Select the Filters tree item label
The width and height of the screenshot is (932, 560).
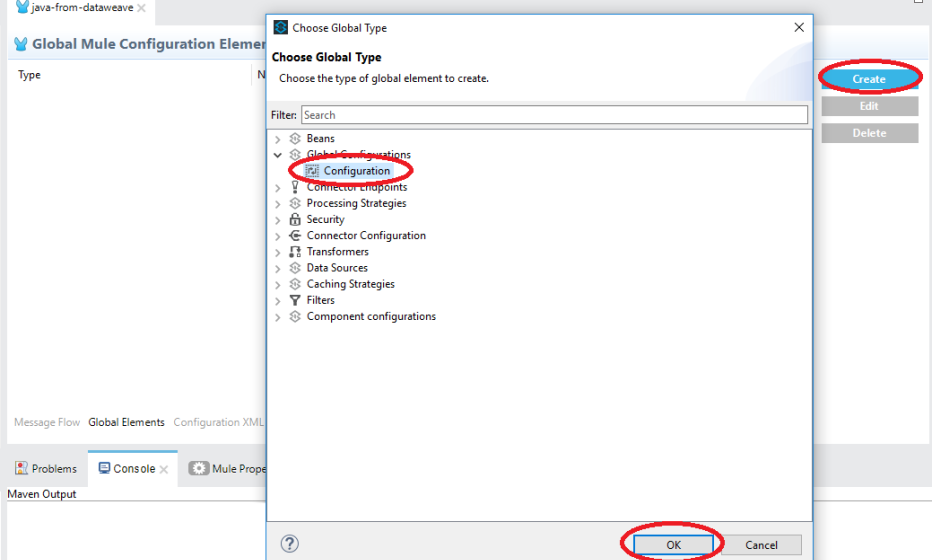coord(320,300)
